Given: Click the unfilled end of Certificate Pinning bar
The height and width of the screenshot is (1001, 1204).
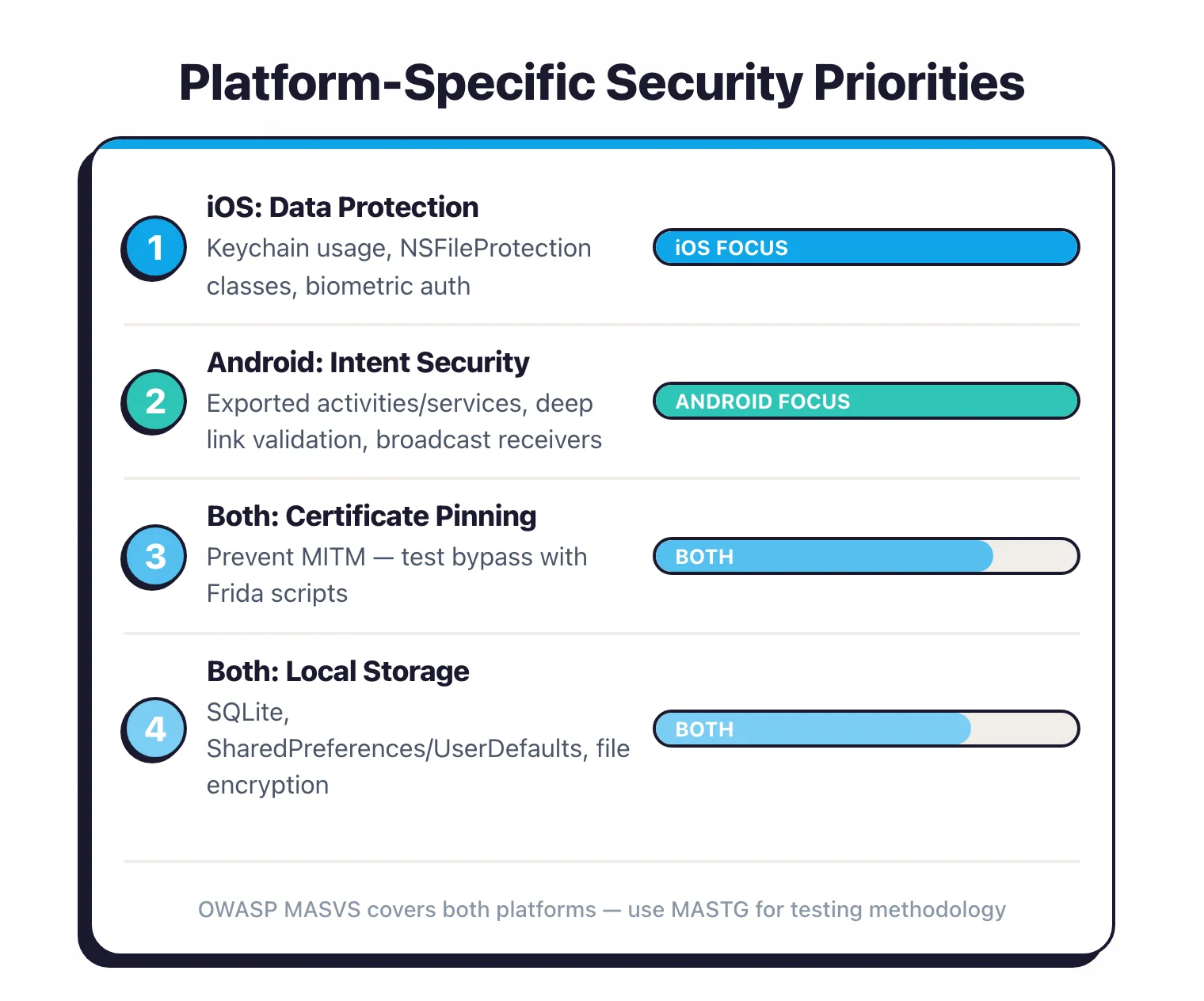Looking at the screenshot, I should (x=1033, y=556).
